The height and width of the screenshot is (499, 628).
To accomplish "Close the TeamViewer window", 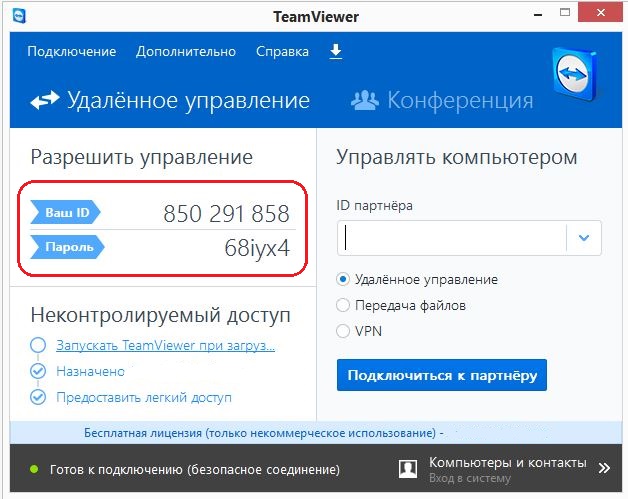I will [x=600, y=13].
